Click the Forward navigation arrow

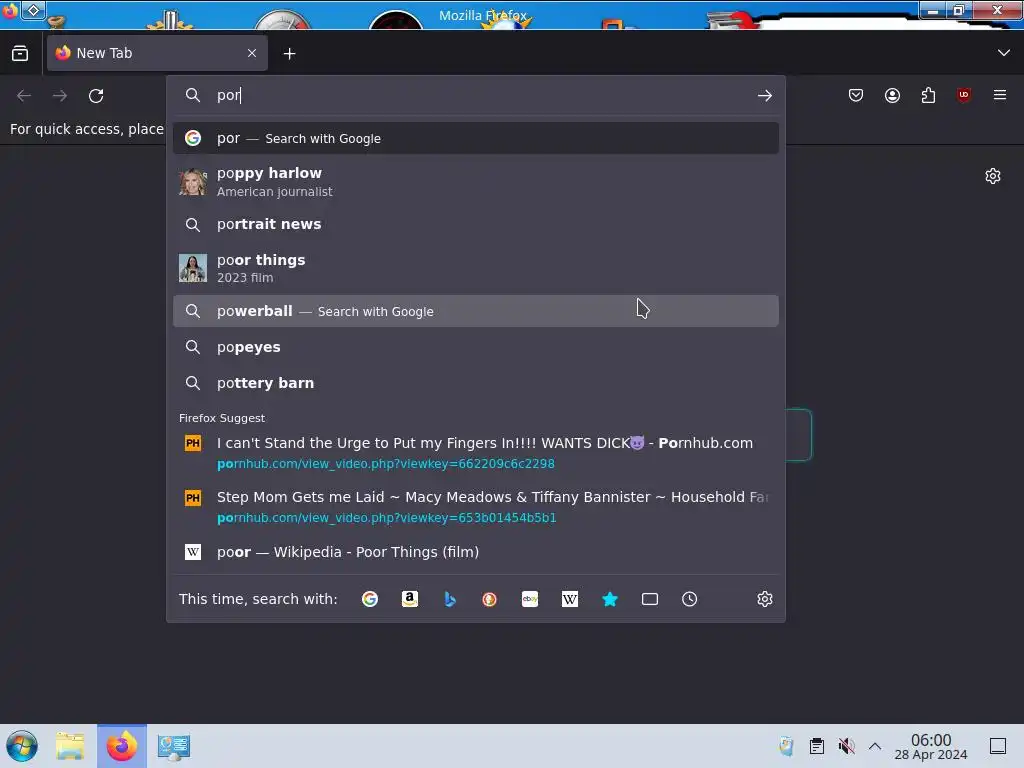[60, 96]
